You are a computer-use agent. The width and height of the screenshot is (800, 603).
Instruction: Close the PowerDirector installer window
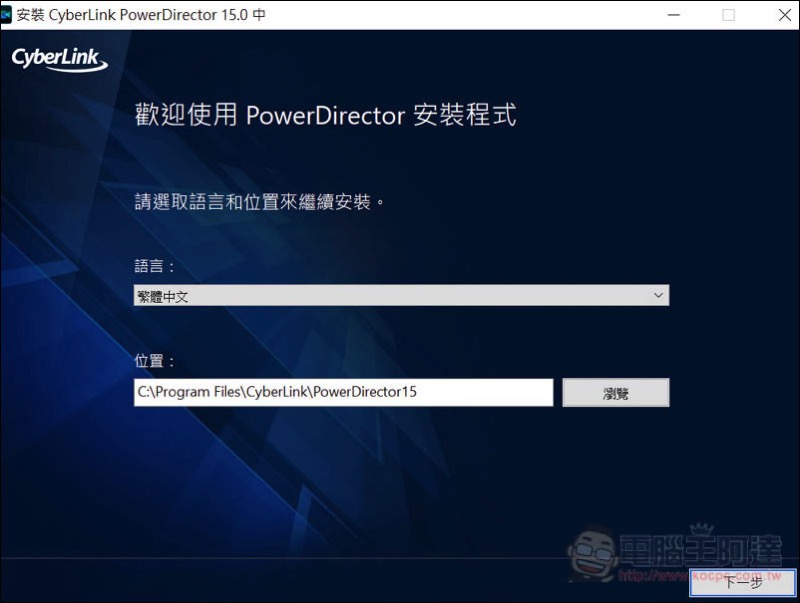(x=785, y=15)
